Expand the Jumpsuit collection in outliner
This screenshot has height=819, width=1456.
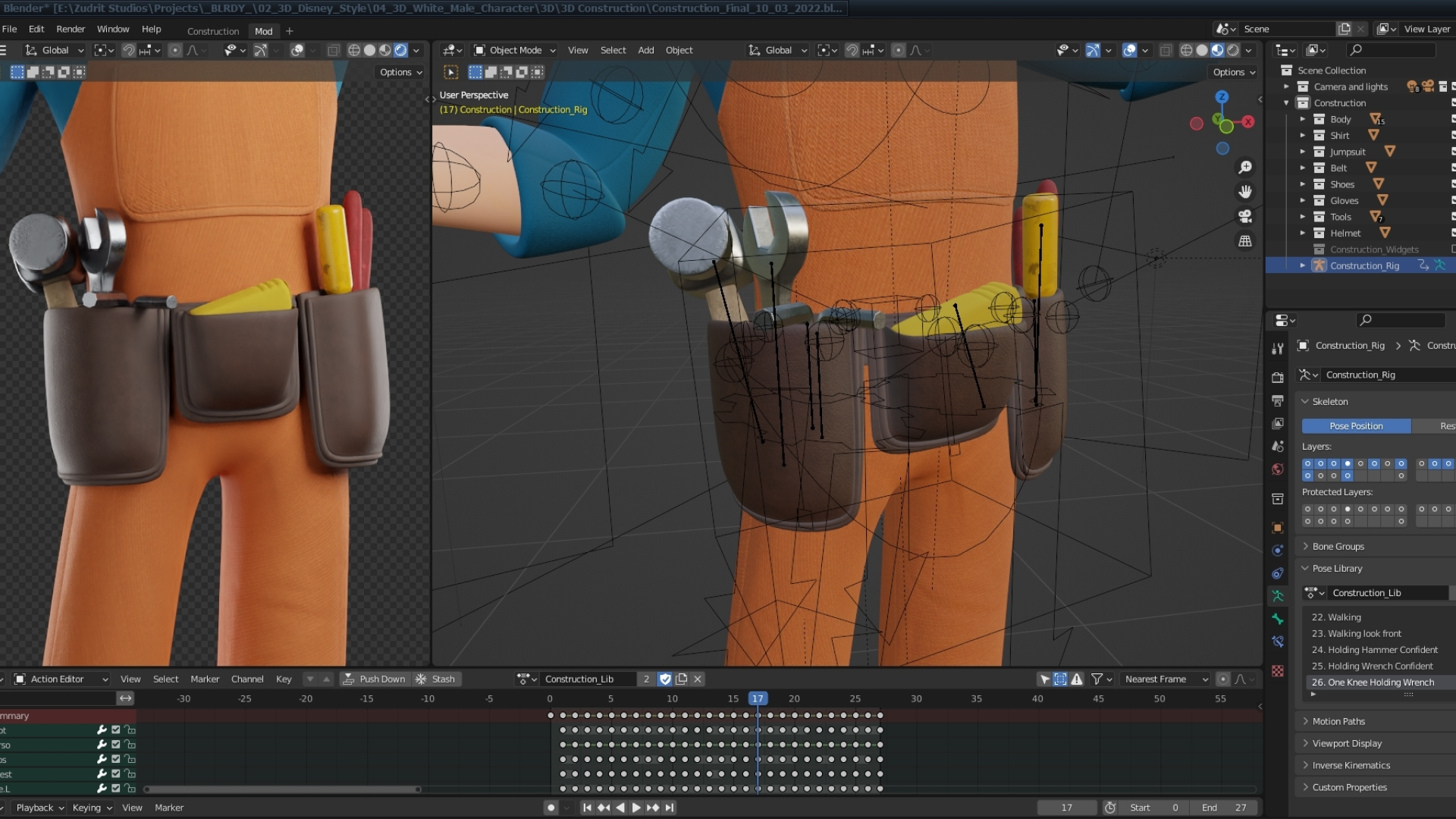[1303, 152]
